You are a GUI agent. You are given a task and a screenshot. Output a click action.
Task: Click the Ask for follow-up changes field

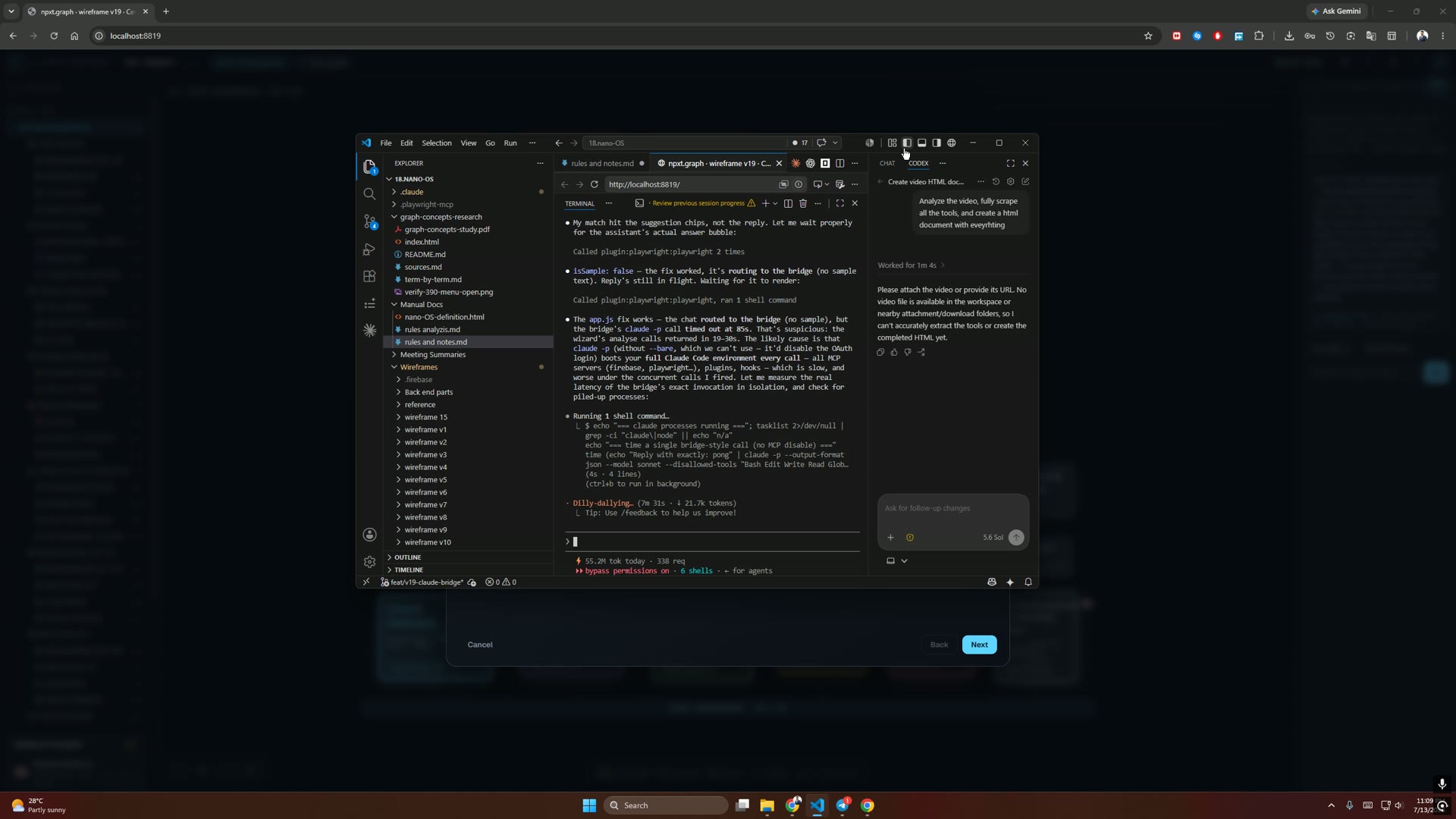tap(952, 508)
